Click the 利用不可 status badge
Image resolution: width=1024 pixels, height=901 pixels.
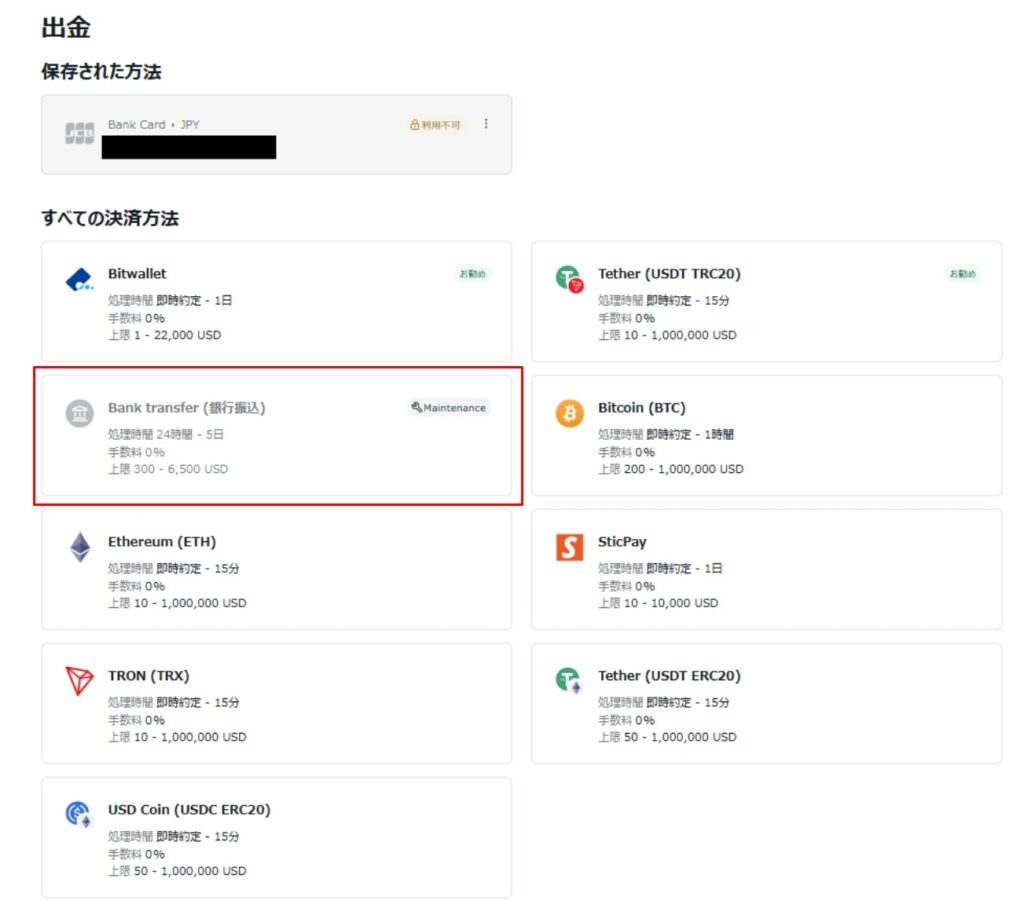coord(434,124)
